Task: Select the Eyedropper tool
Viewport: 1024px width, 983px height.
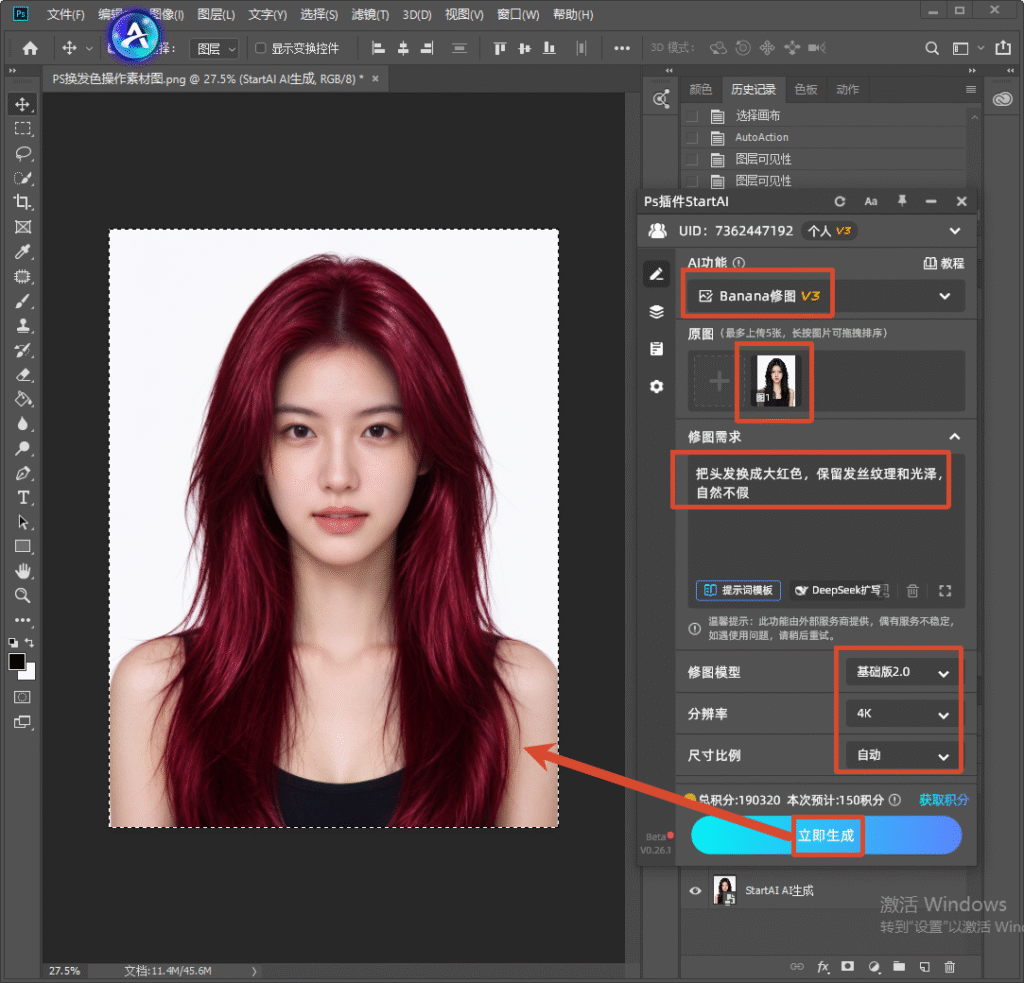Action: pyautogui.click(x=22, y=252)
